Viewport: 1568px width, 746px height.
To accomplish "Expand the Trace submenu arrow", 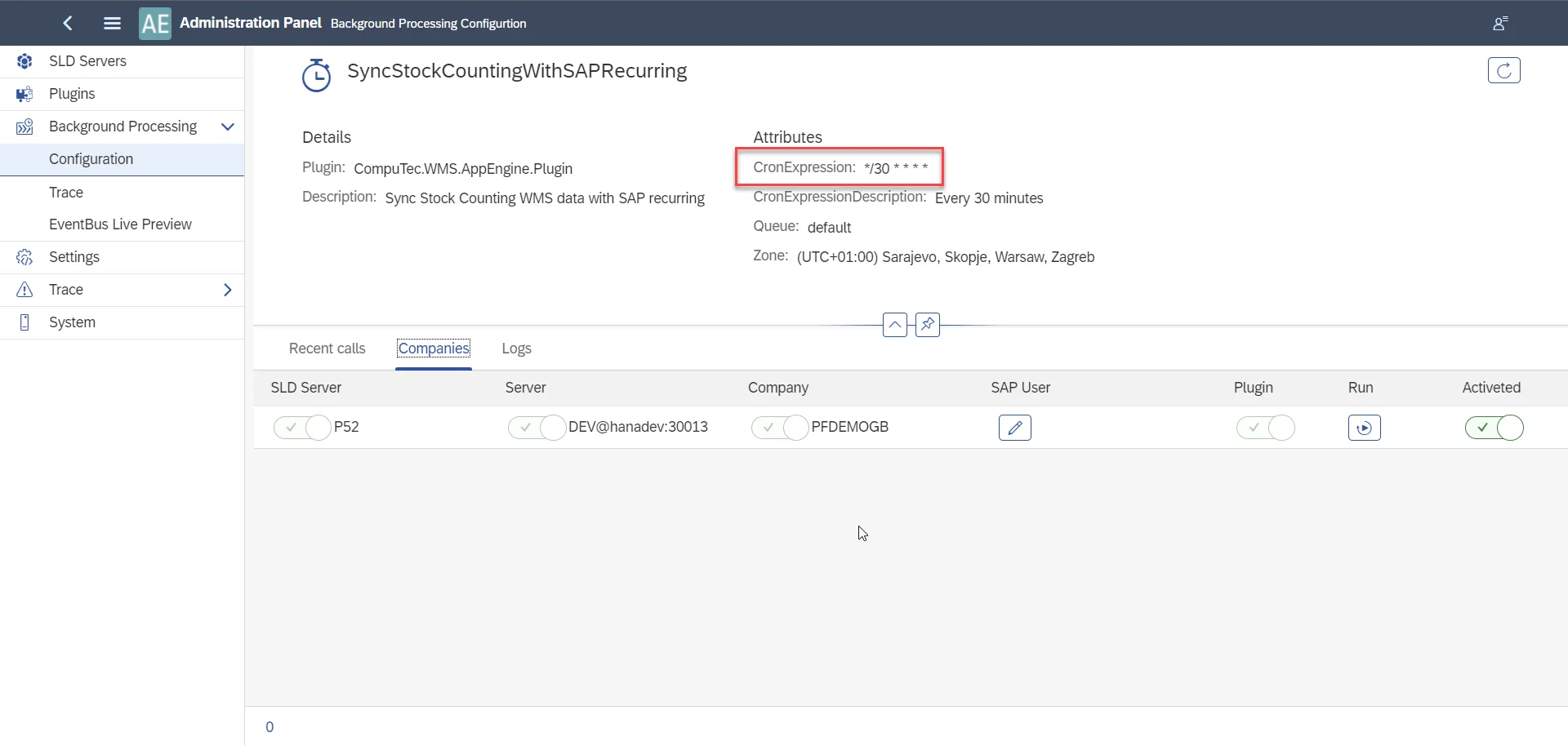I will click(228, 290).
